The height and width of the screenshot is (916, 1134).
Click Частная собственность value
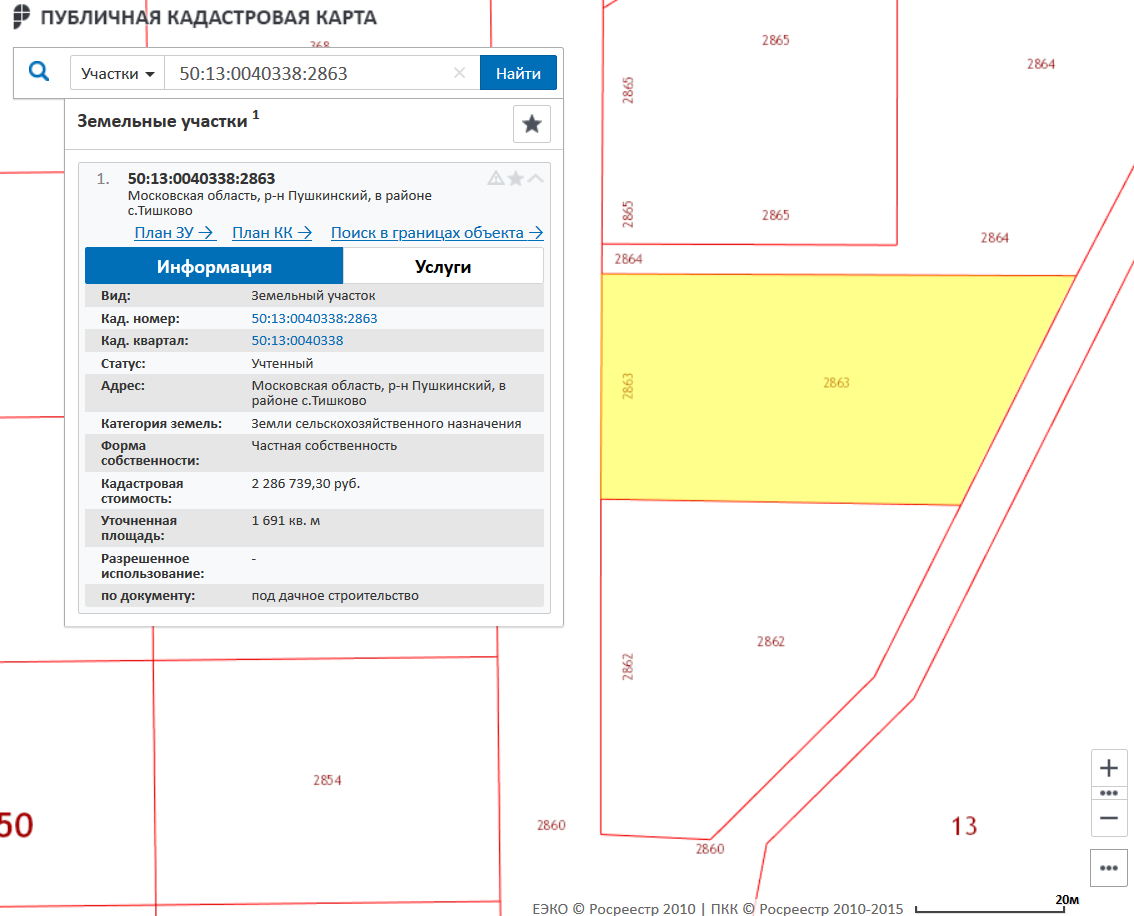tap(324, 445)
